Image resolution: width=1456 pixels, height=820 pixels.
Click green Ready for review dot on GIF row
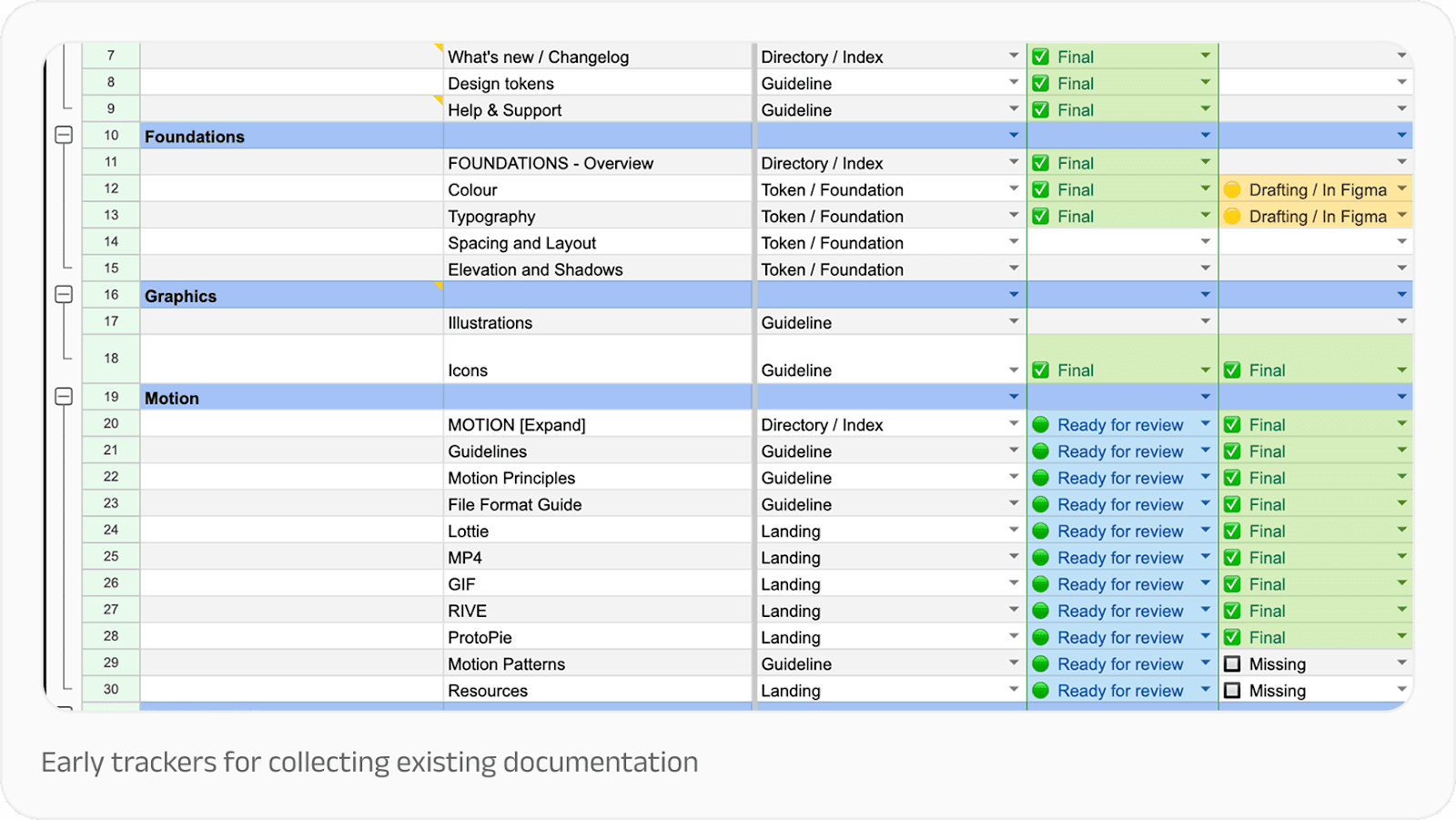1041,584
